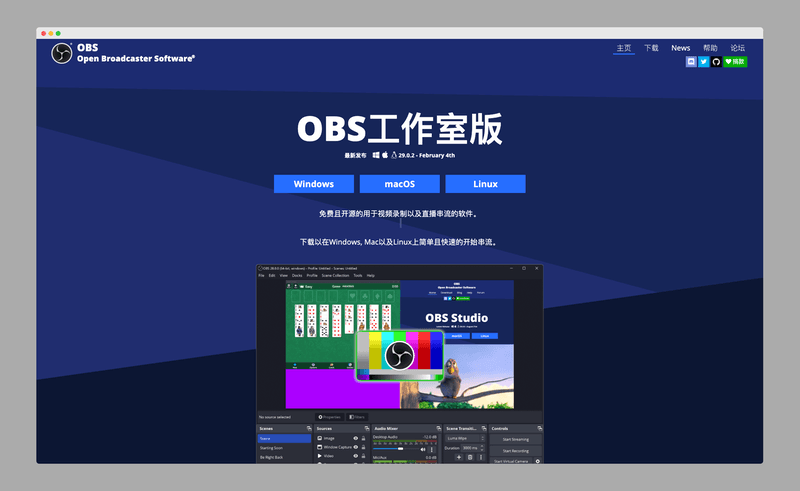Image resolution: width=800 pixels, height=491 pixels.
Task: Select the highlighted Scene item in Scenes list
Action: pos(284,438)
